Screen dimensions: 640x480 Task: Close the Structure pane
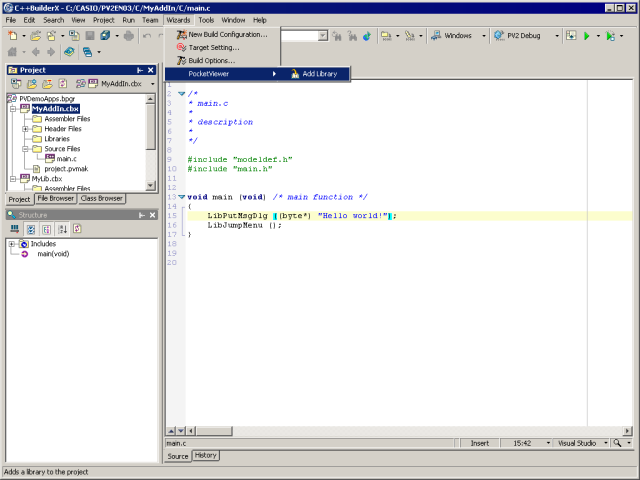click(x=153, y=215)
